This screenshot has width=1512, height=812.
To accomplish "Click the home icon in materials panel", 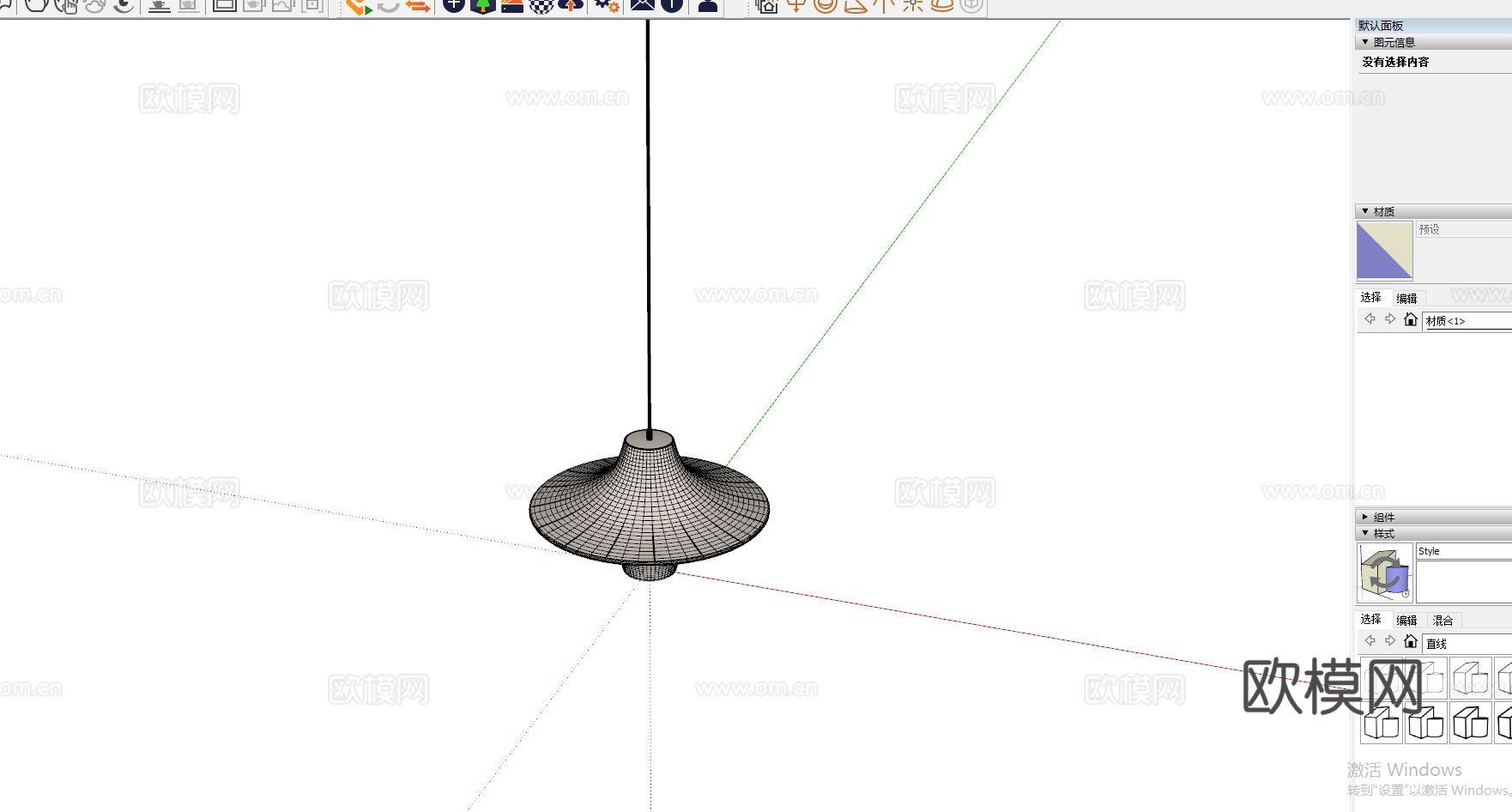I will click(1410, 319).
